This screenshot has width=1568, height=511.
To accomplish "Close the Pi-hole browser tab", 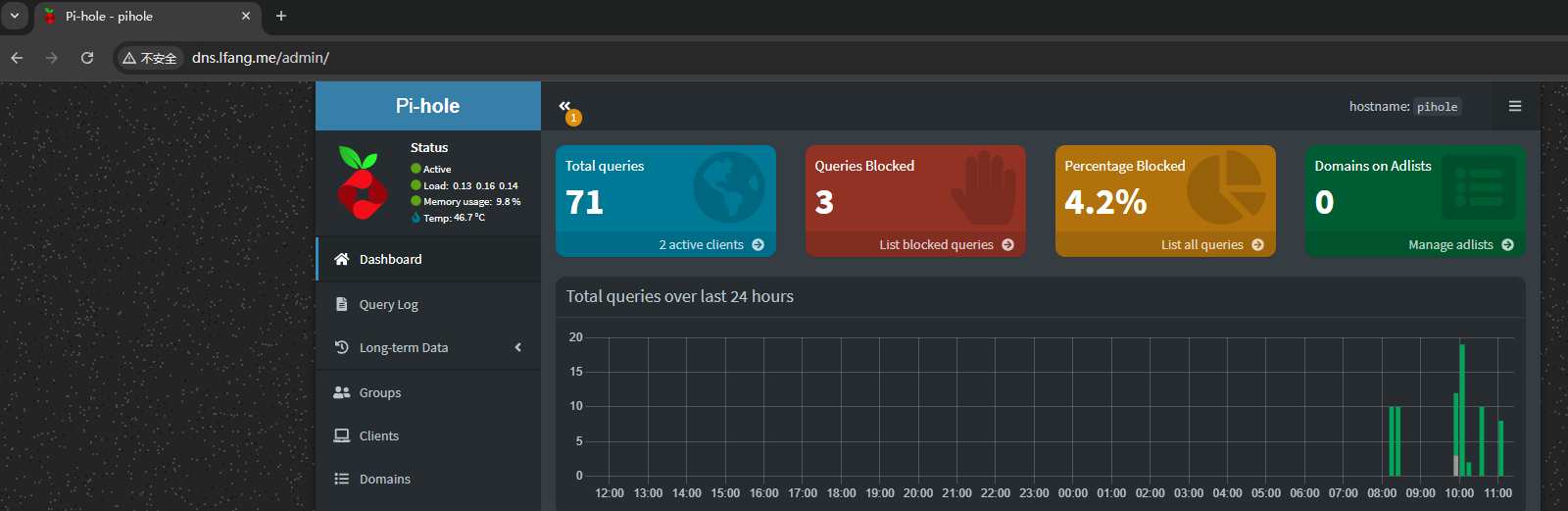I will [246, 16].
